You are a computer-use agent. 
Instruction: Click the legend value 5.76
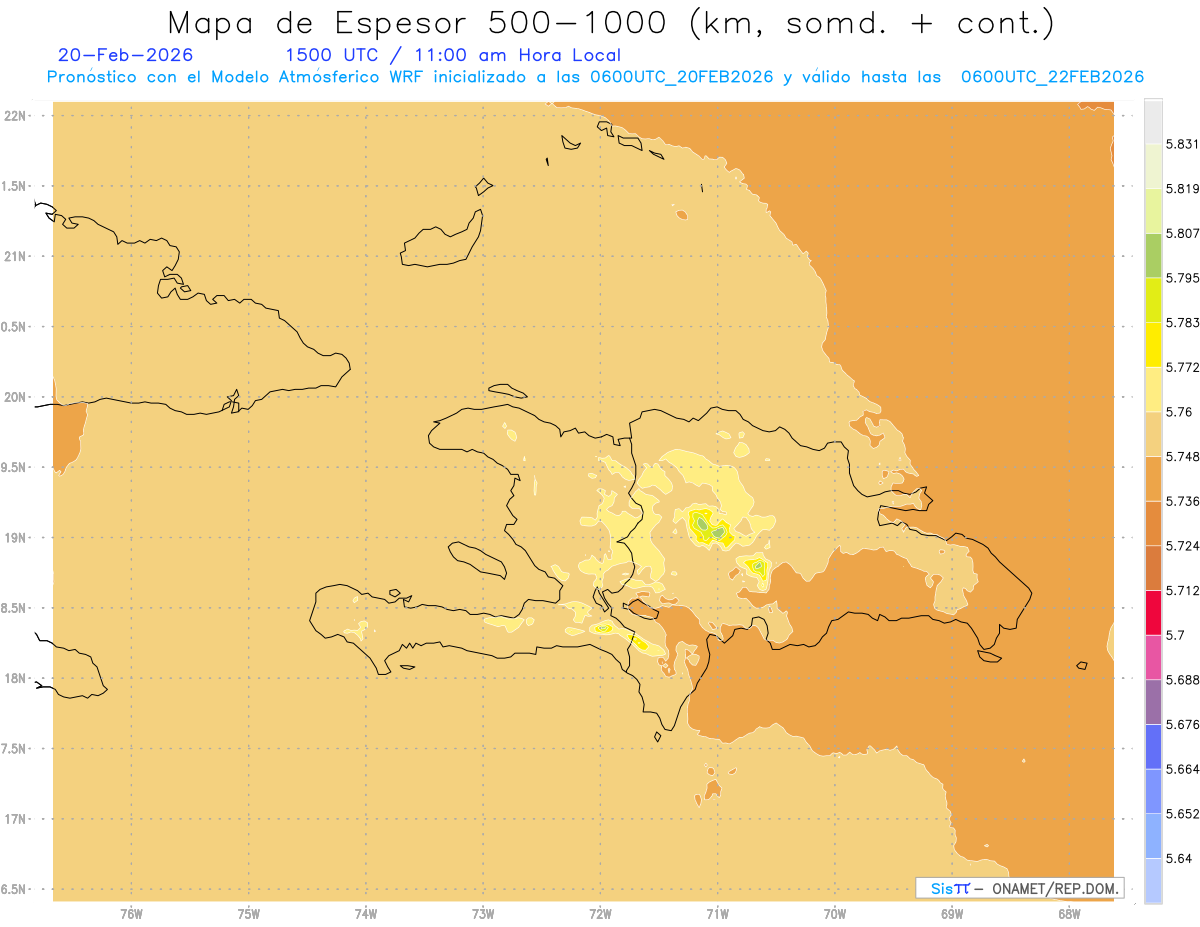1179,412
